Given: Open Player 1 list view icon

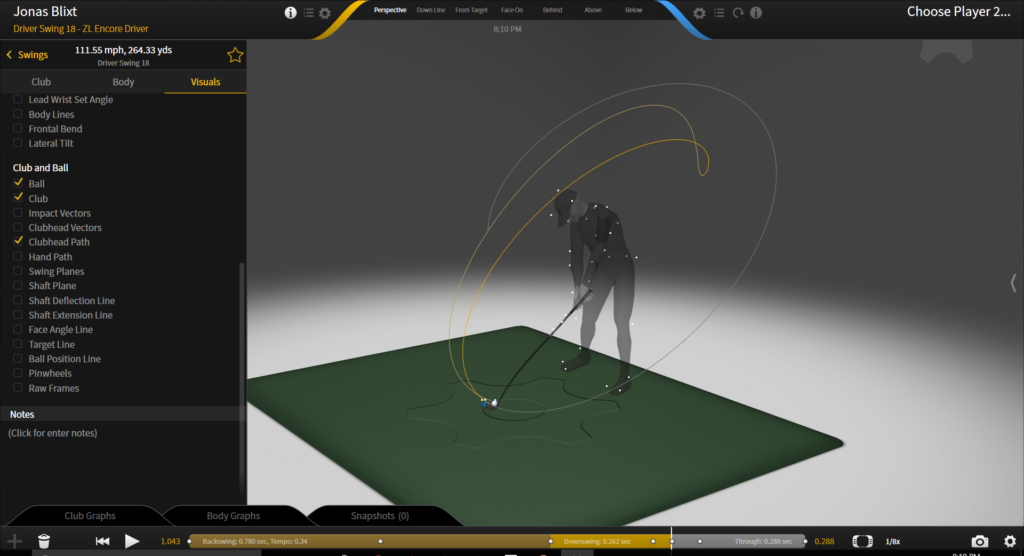Looking at the screenshot, I should click(308, 12).
